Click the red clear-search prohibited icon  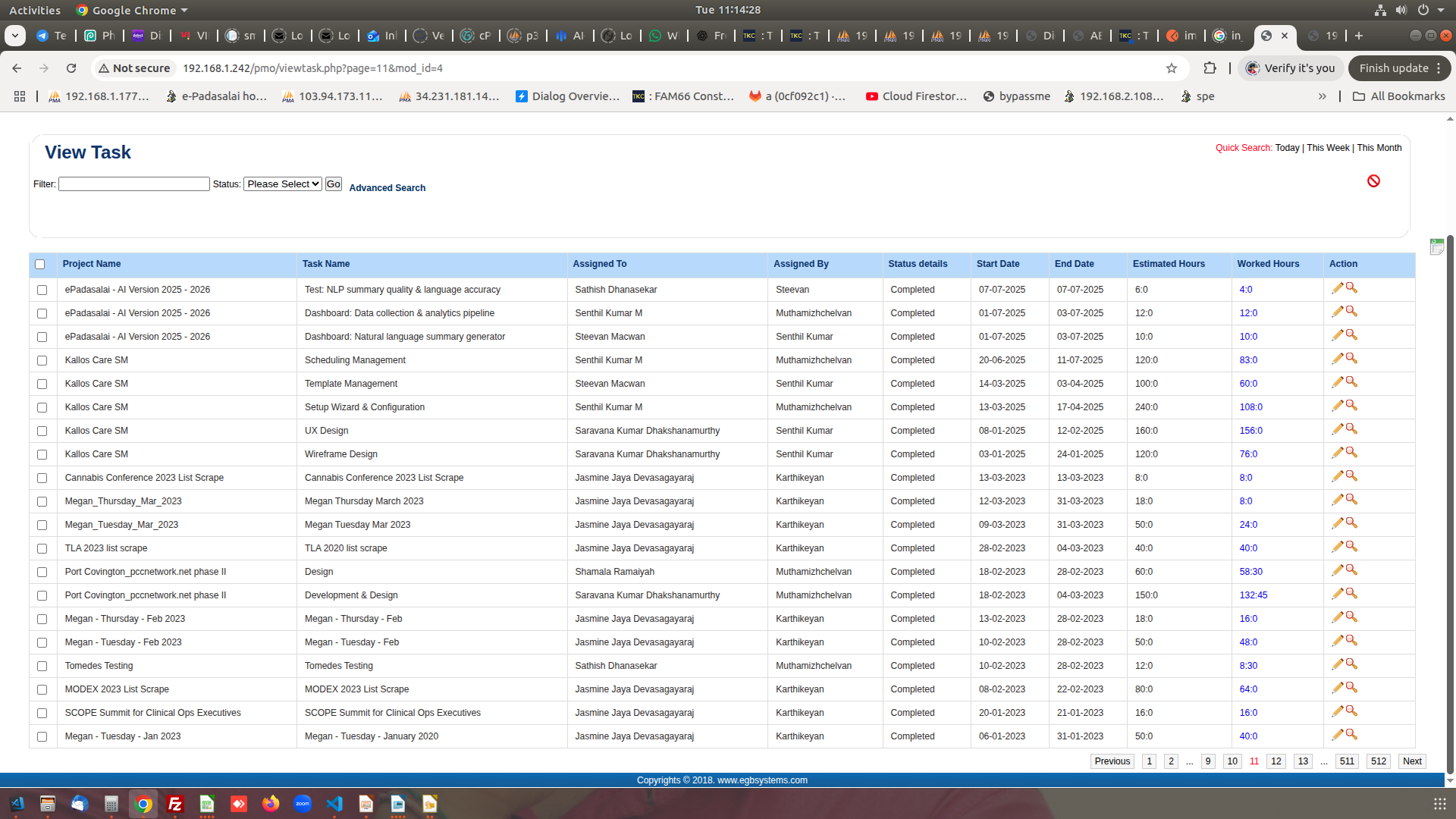(x=1373, y=180)
